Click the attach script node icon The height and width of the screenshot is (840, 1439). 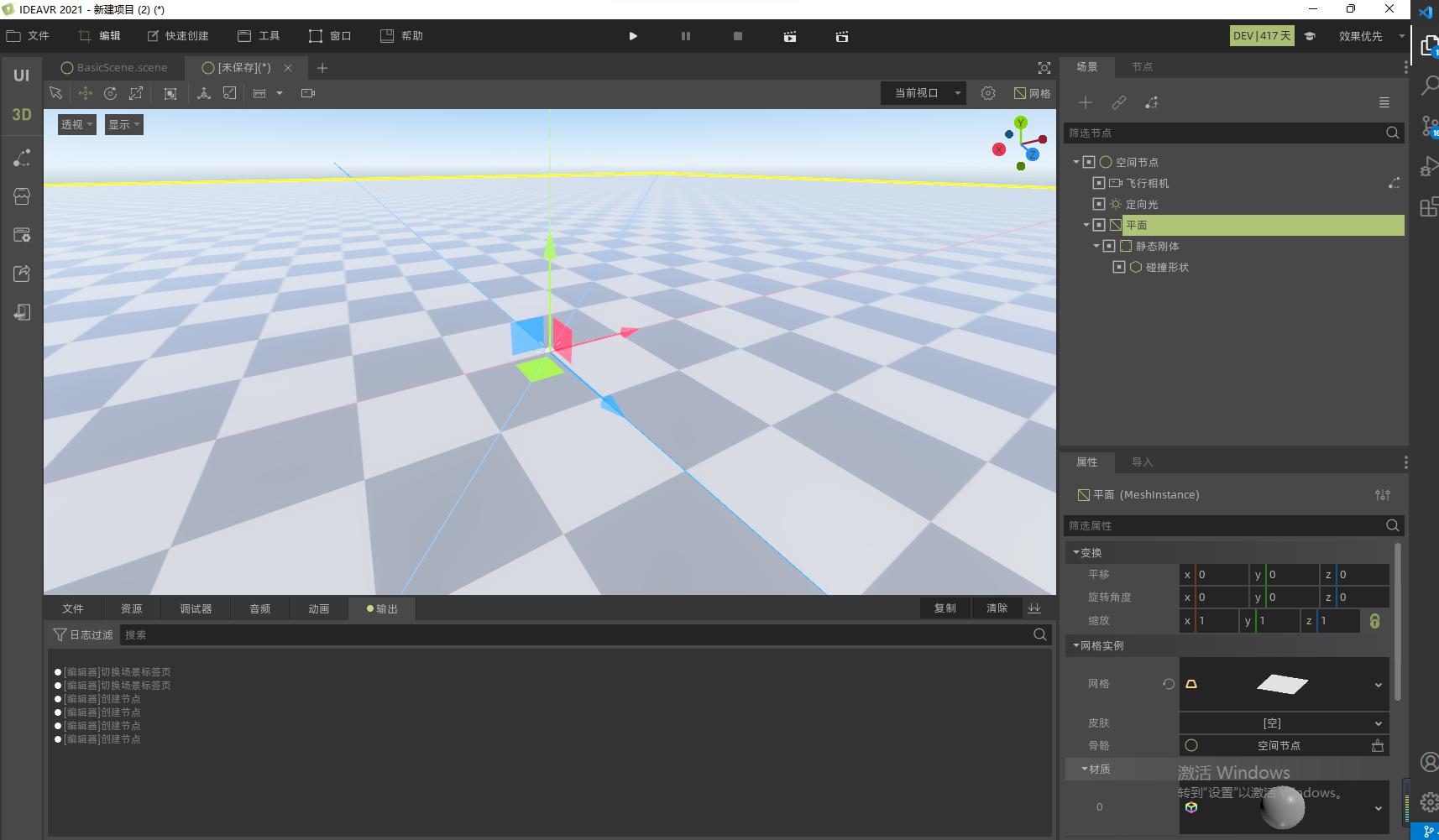[1152, 102]
